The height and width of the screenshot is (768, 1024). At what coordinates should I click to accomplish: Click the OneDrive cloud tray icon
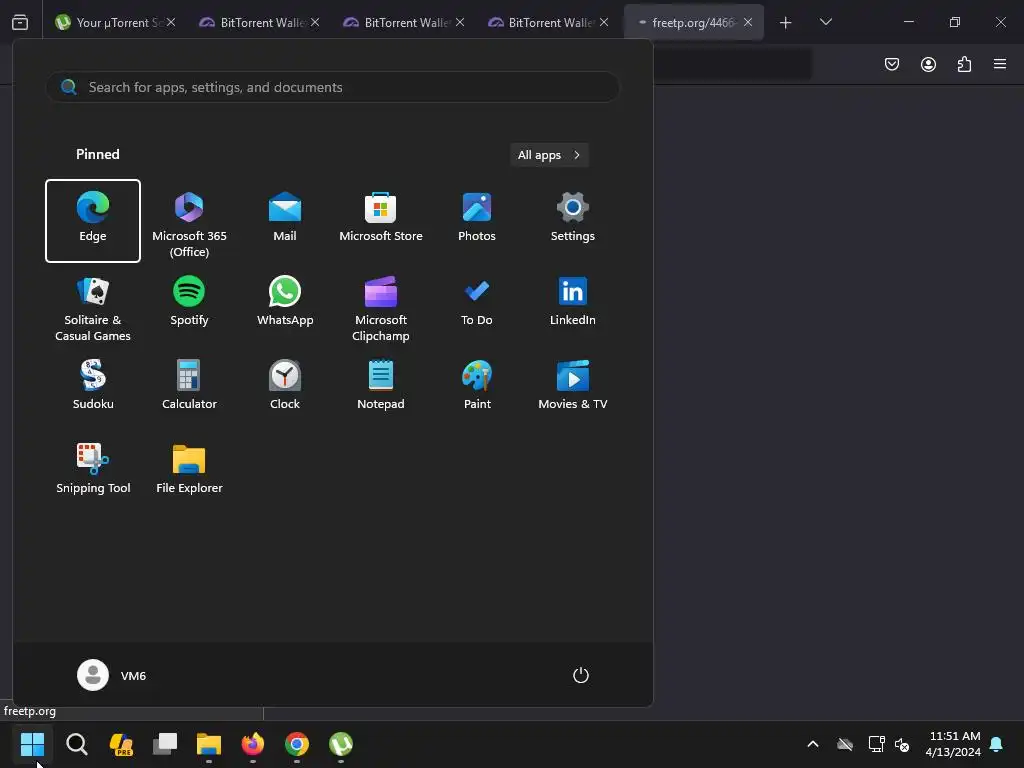(845, 744)
